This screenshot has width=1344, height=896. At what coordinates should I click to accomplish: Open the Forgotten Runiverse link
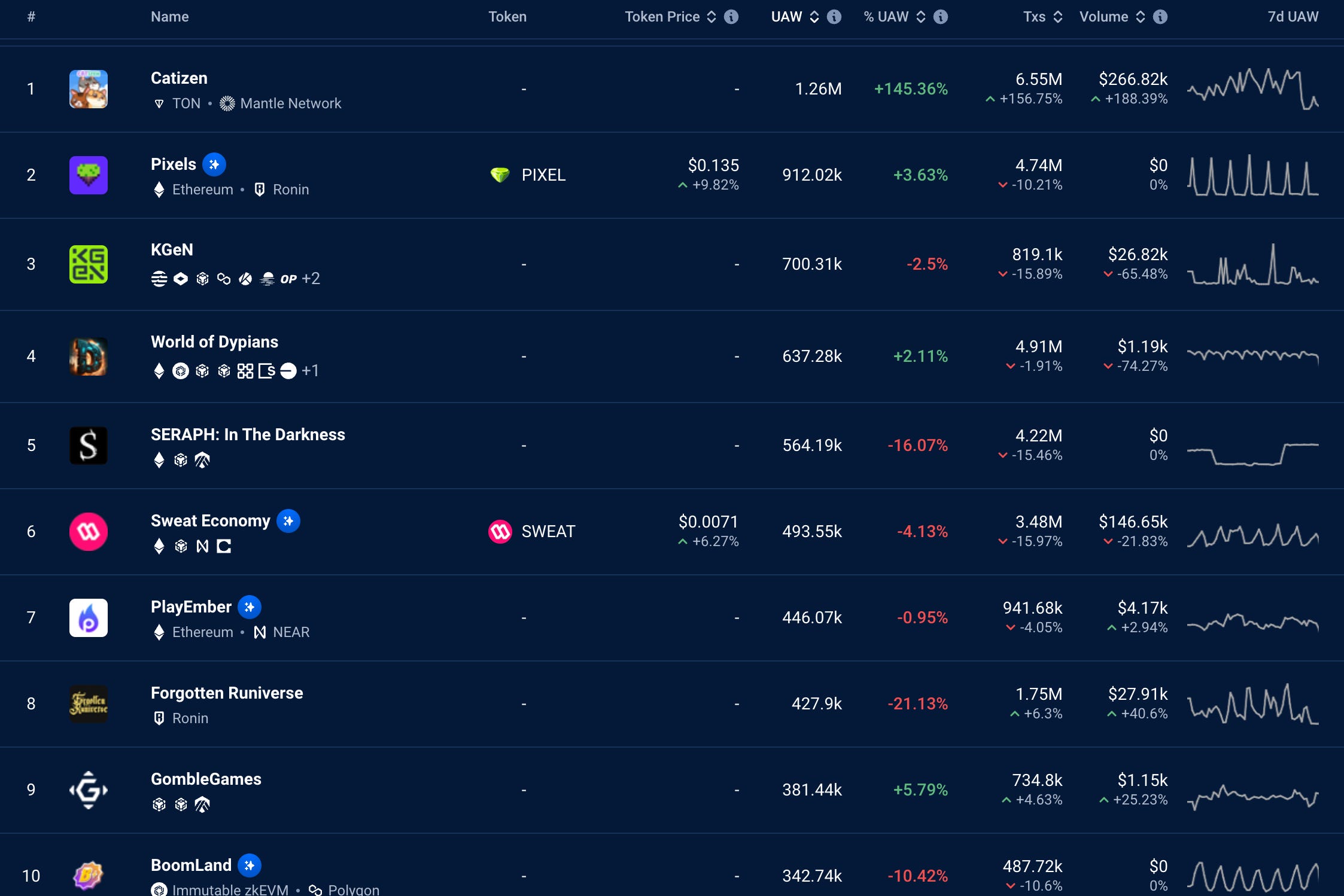click(227, 693)
